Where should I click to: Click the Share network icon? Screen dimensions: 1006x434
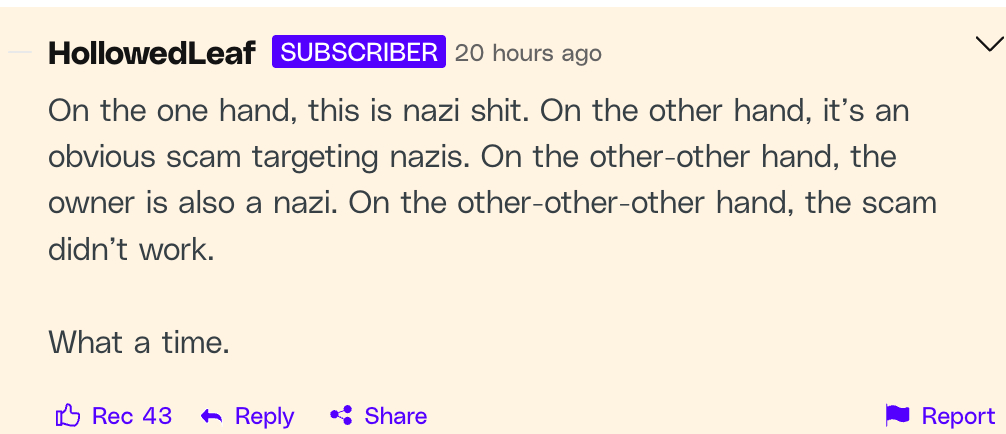coord(341,416)
